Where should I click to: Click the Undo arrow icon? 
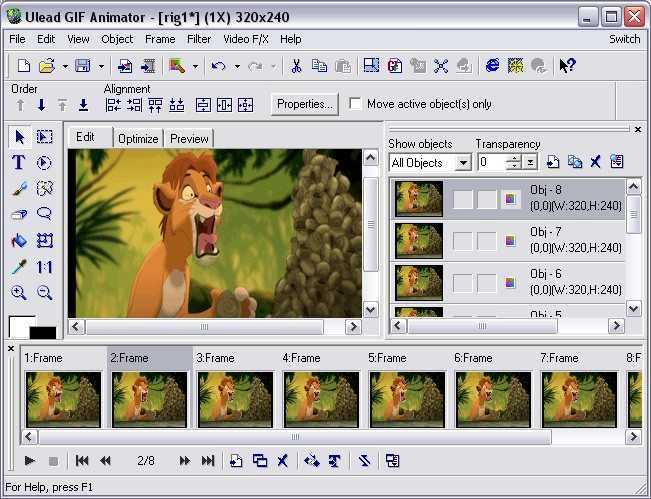coord(218,66)
